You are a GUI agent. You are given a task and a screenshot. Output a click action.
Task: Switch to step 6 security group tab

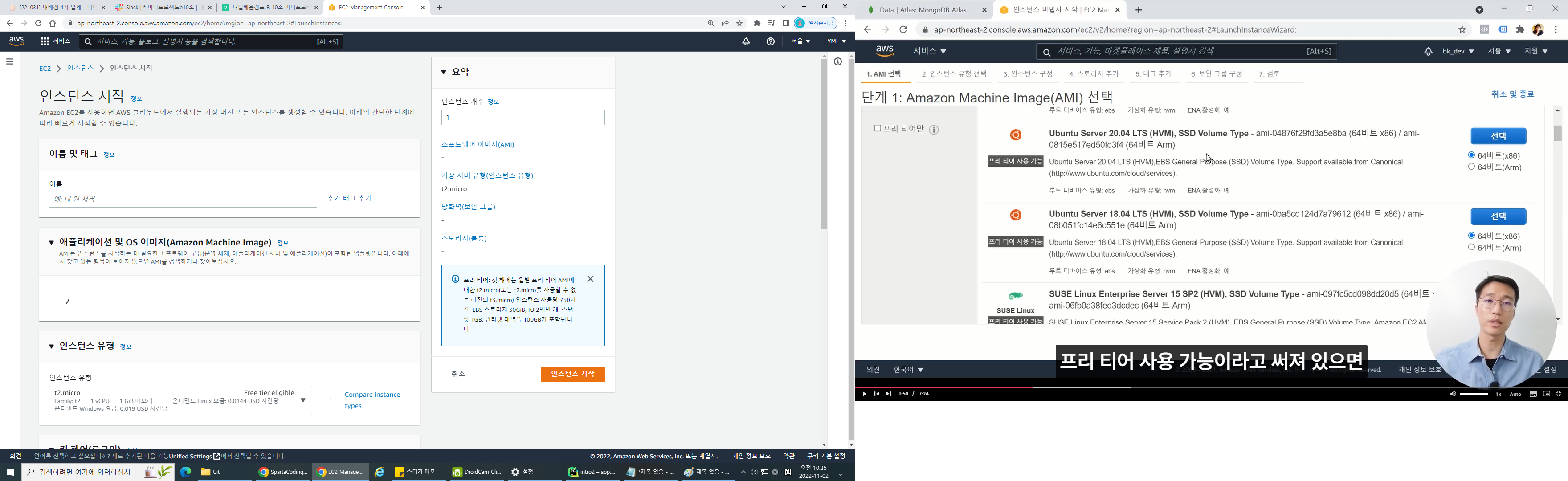(1216, 74)
